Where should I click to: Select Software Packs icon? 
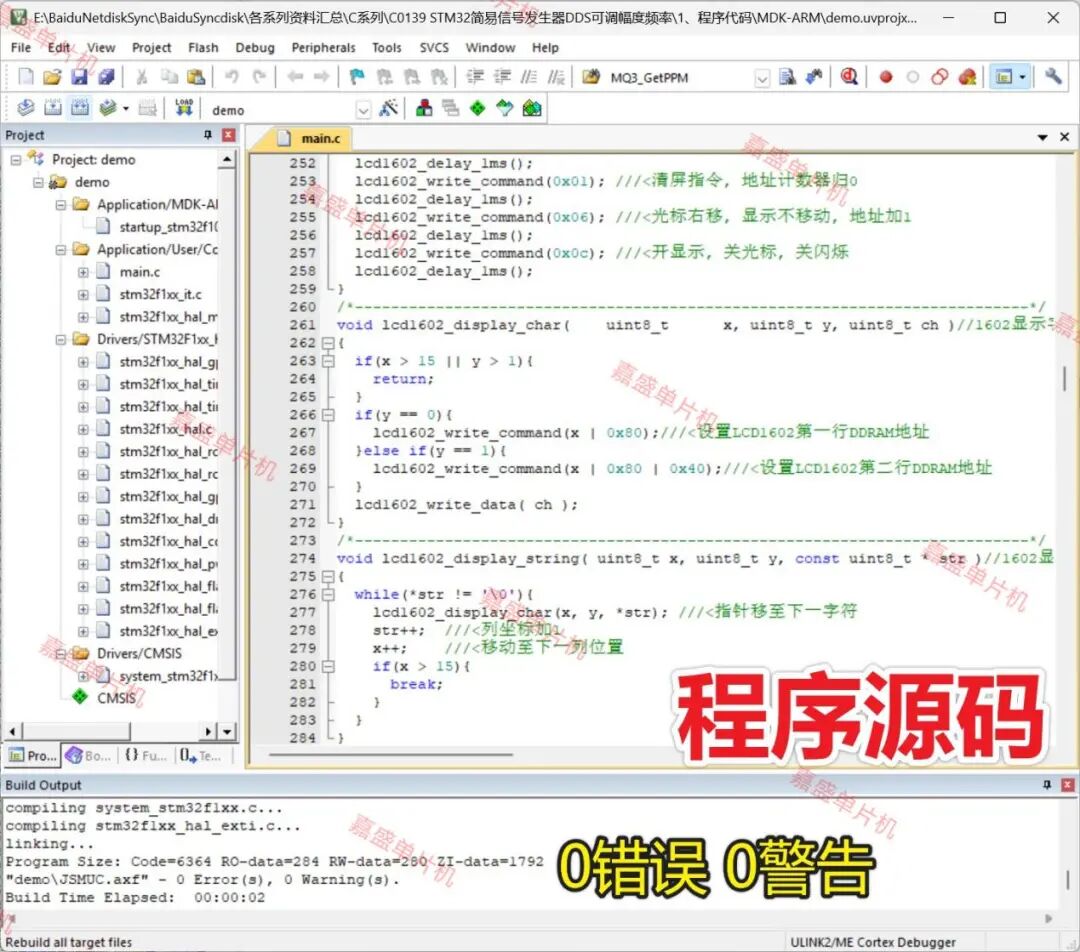(x=505, y=108)
